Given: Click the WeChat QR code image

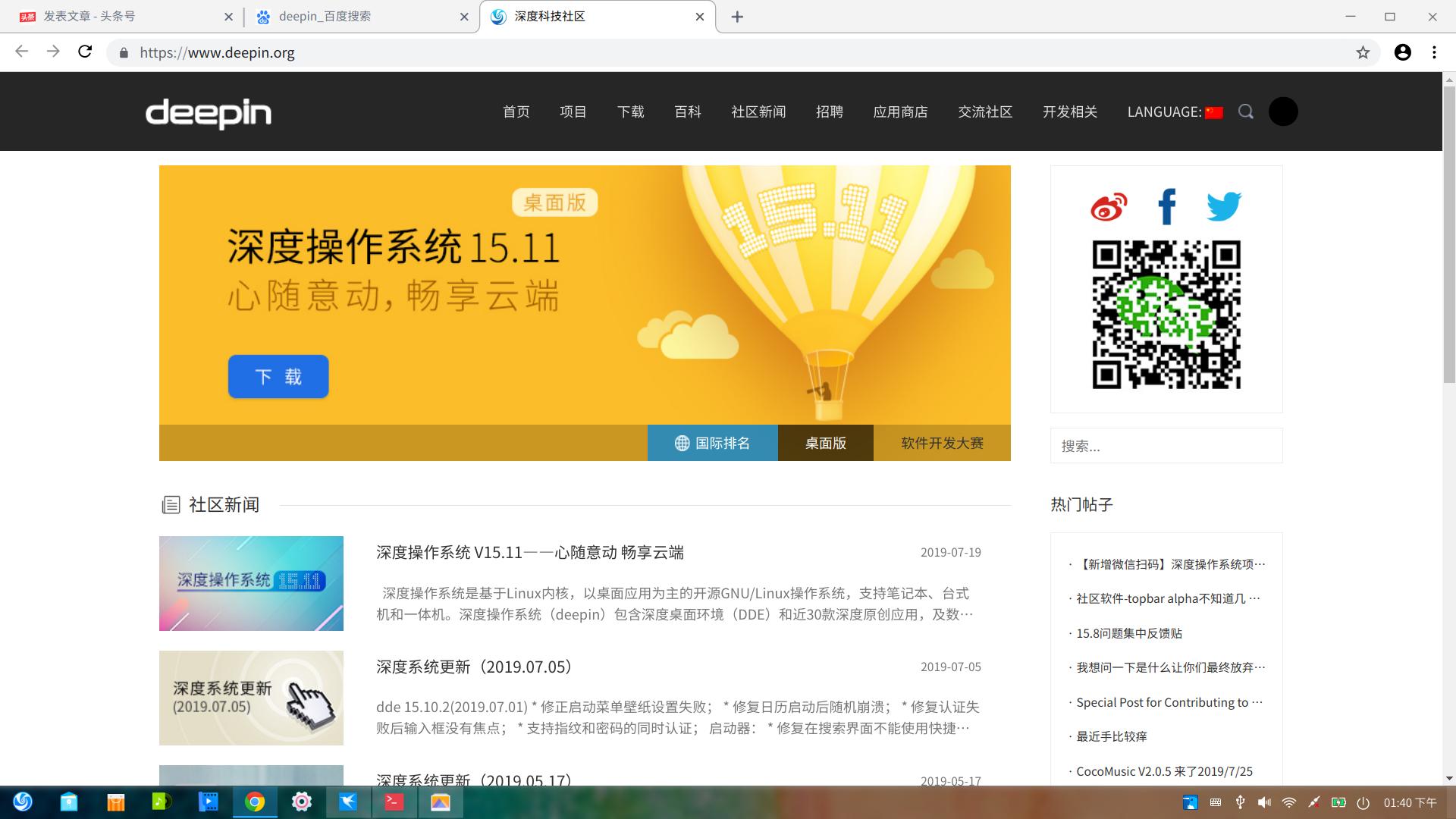Looking at the screenshot, I should pyautogui.click(x=1166, y=315).
